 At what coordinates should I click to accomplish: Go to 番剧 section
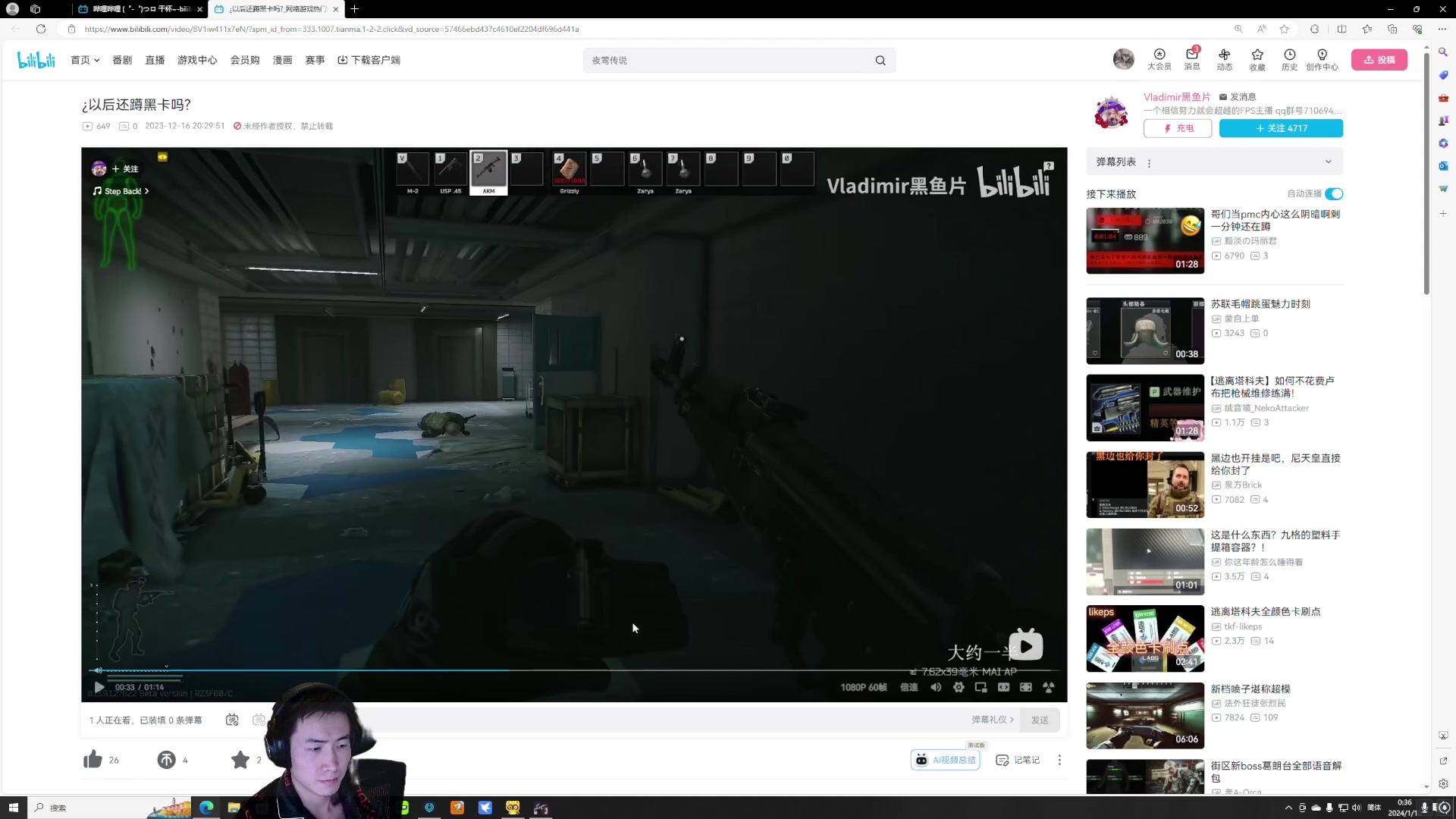[x=122, y=60]
